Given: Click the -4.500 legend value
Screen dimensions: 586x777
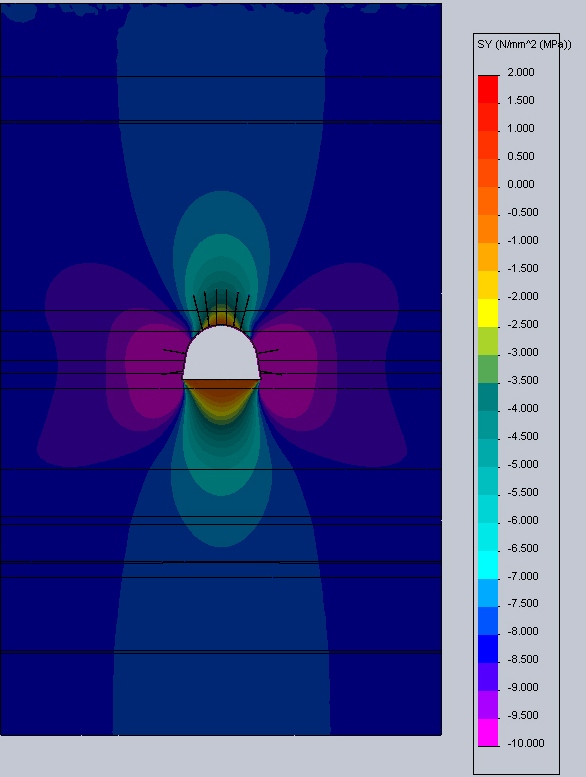Looking at the screenshot, I should tap(523, 437).
